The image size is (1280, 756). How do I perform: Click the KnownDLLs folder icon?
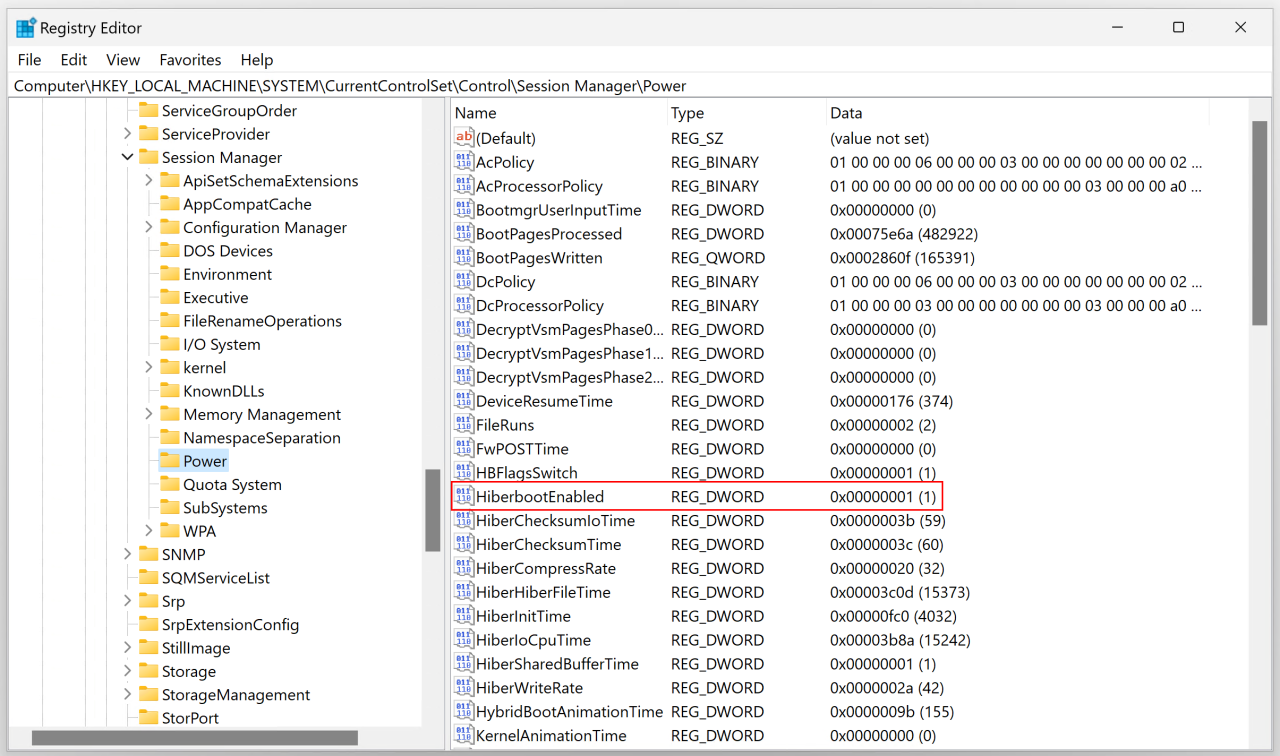170,391
